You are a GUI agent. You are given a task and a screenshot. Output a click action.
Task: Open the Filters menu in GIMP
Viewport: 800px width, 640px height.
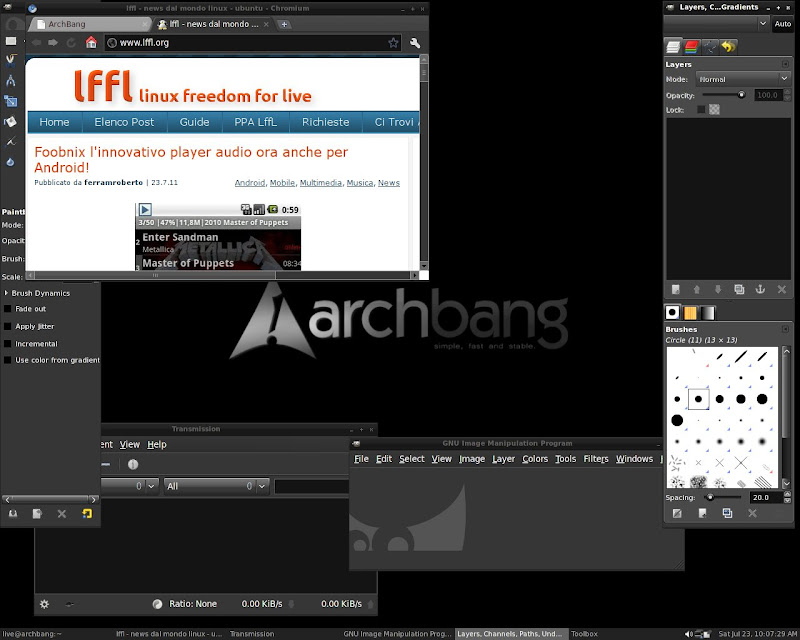[596, 459]
